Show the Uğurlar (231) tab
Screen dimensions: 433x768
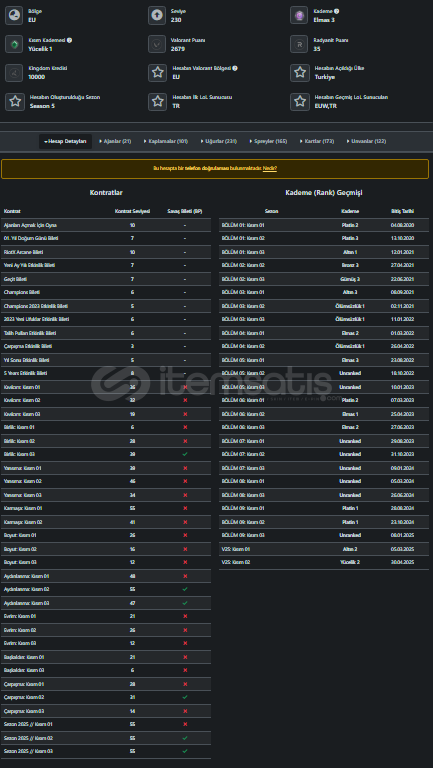click(218, 142)
